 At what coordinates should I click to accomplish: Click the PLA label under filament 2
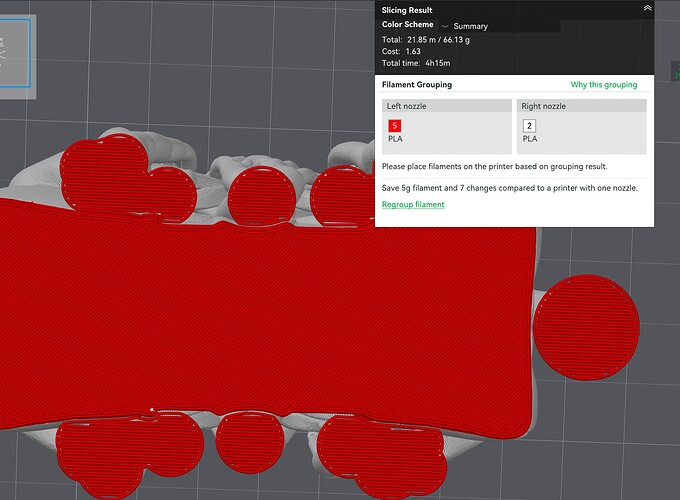530,139
